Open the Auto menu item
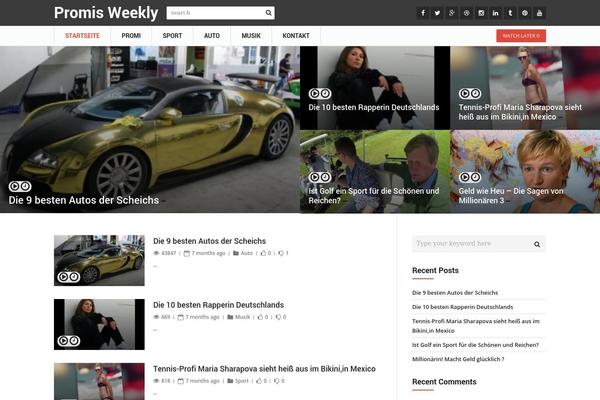 (x=212, y=36)
